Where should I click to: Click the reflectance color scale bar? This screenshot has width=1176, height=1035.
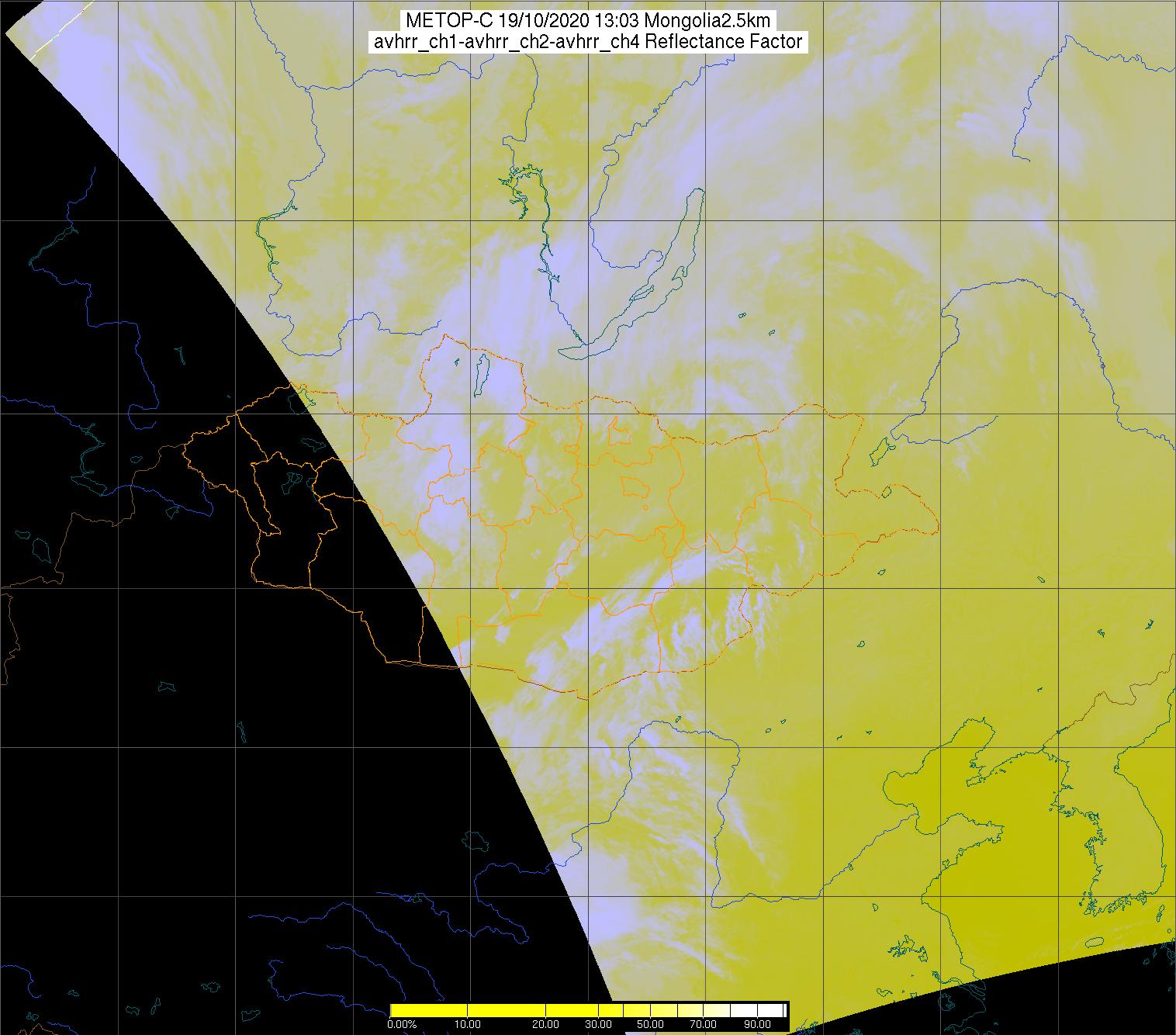(589, 1010)
